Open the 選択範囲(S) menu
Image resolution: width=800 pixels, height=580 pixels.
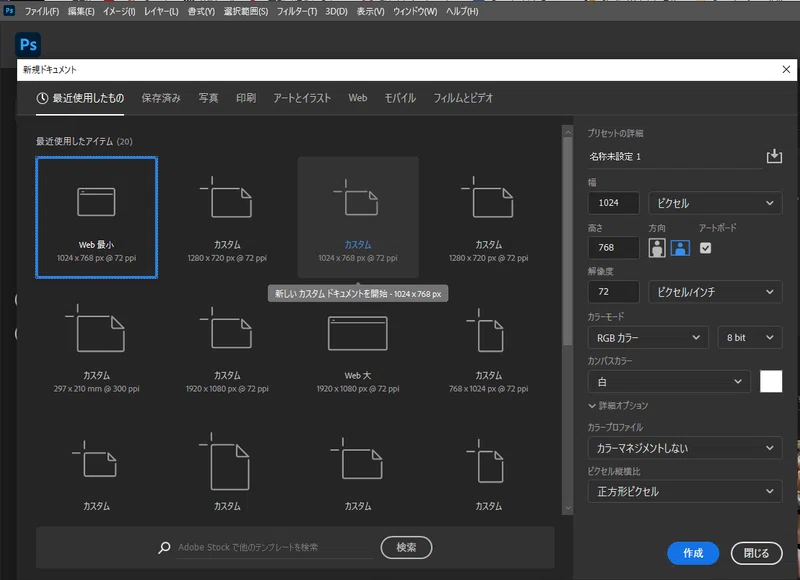[246, 11]
